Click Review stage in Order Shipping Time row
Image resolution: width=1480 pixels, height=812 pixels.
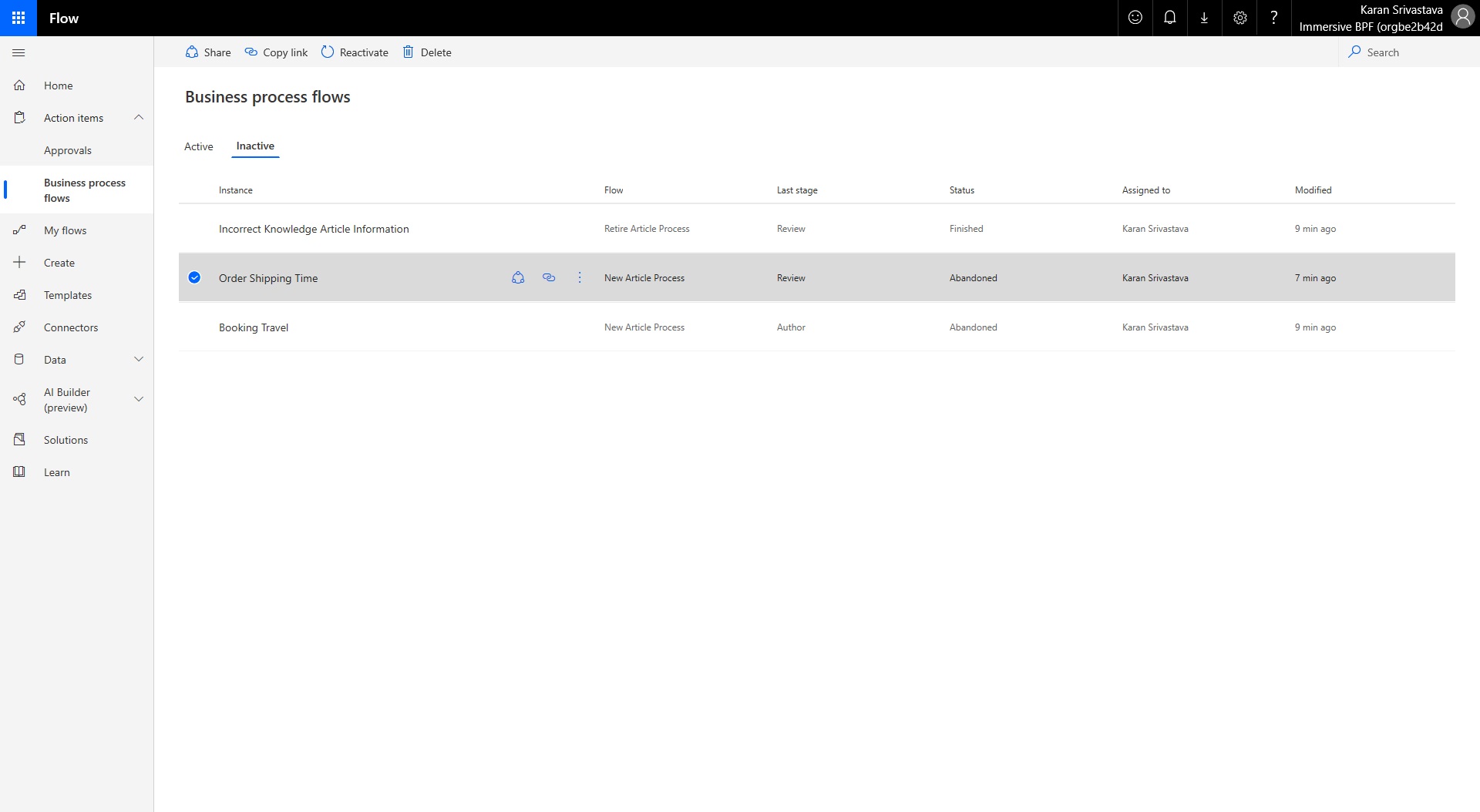click(x=791, y=278)
